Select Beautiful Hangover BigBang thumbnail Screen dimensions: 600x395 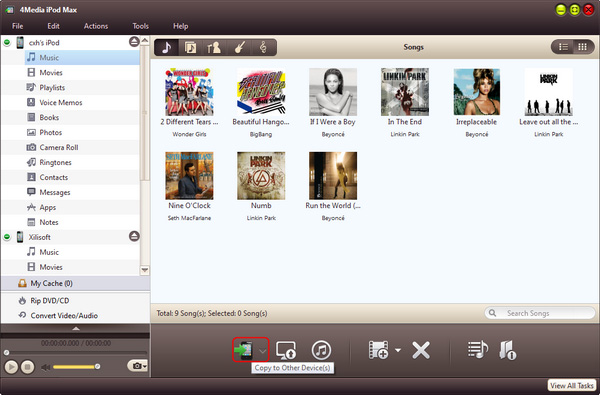click(261, 92)
